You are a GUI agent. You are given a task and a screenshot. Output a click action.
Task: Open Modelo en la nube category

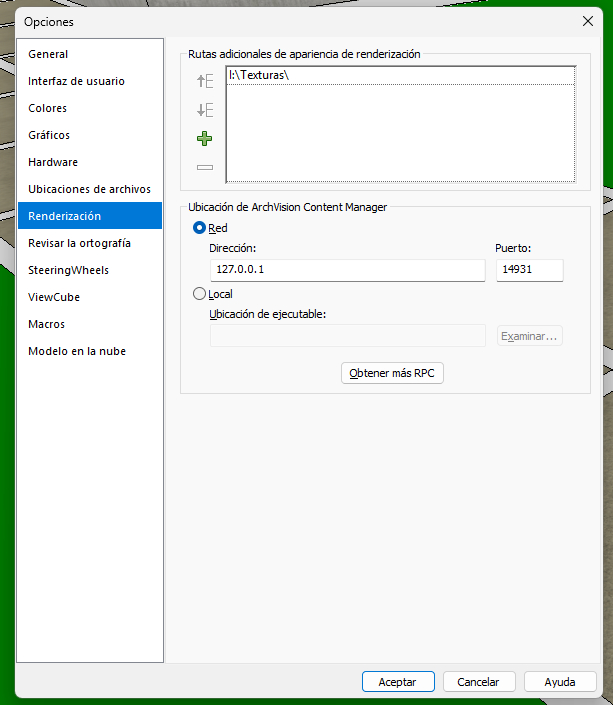(90, 351)
